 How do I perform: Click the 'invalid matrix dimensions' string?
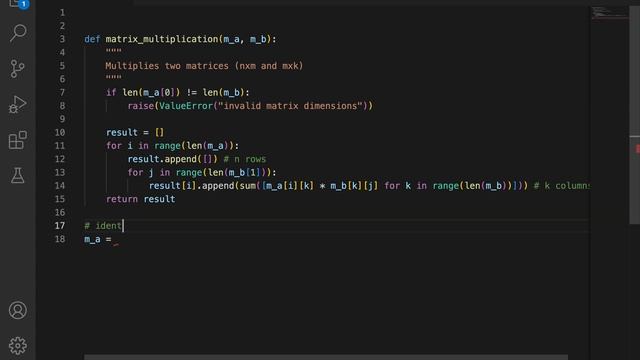[290, 106]
